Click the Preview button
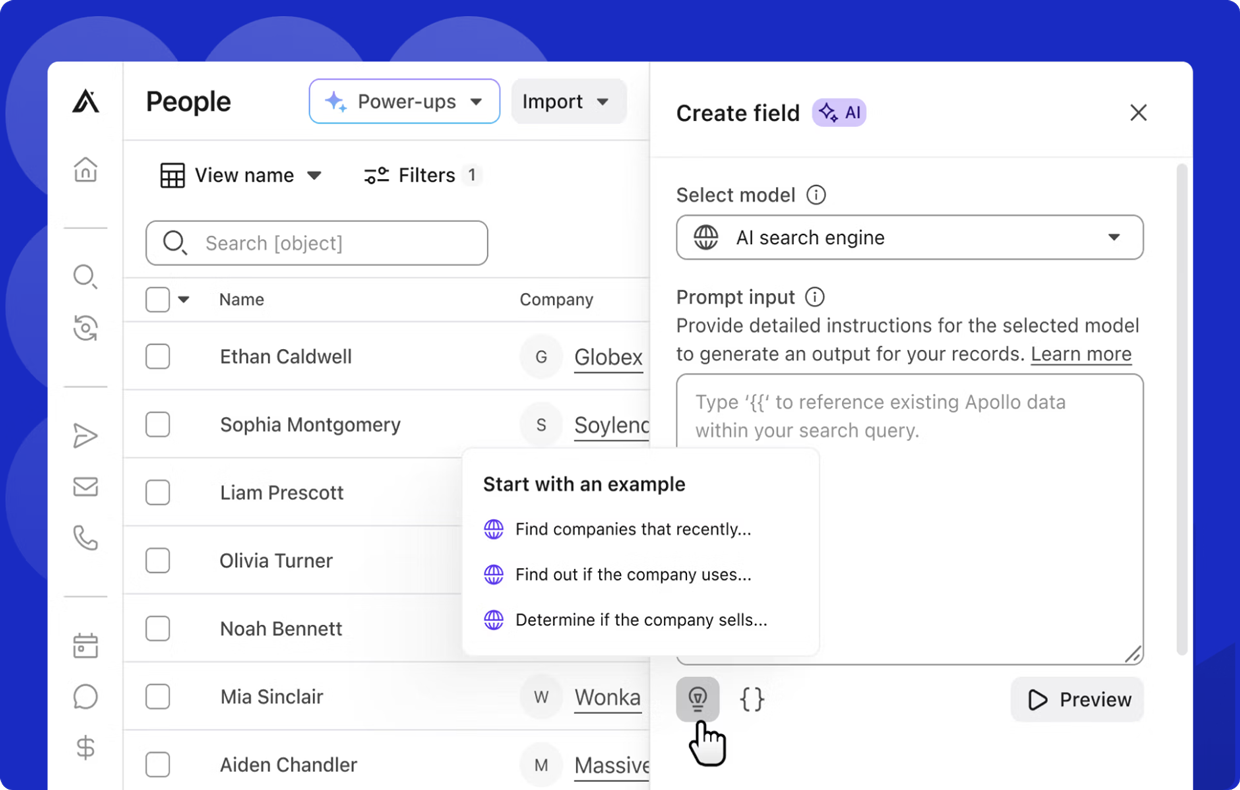The image size is (1240, 790). tap(1077, 700)
